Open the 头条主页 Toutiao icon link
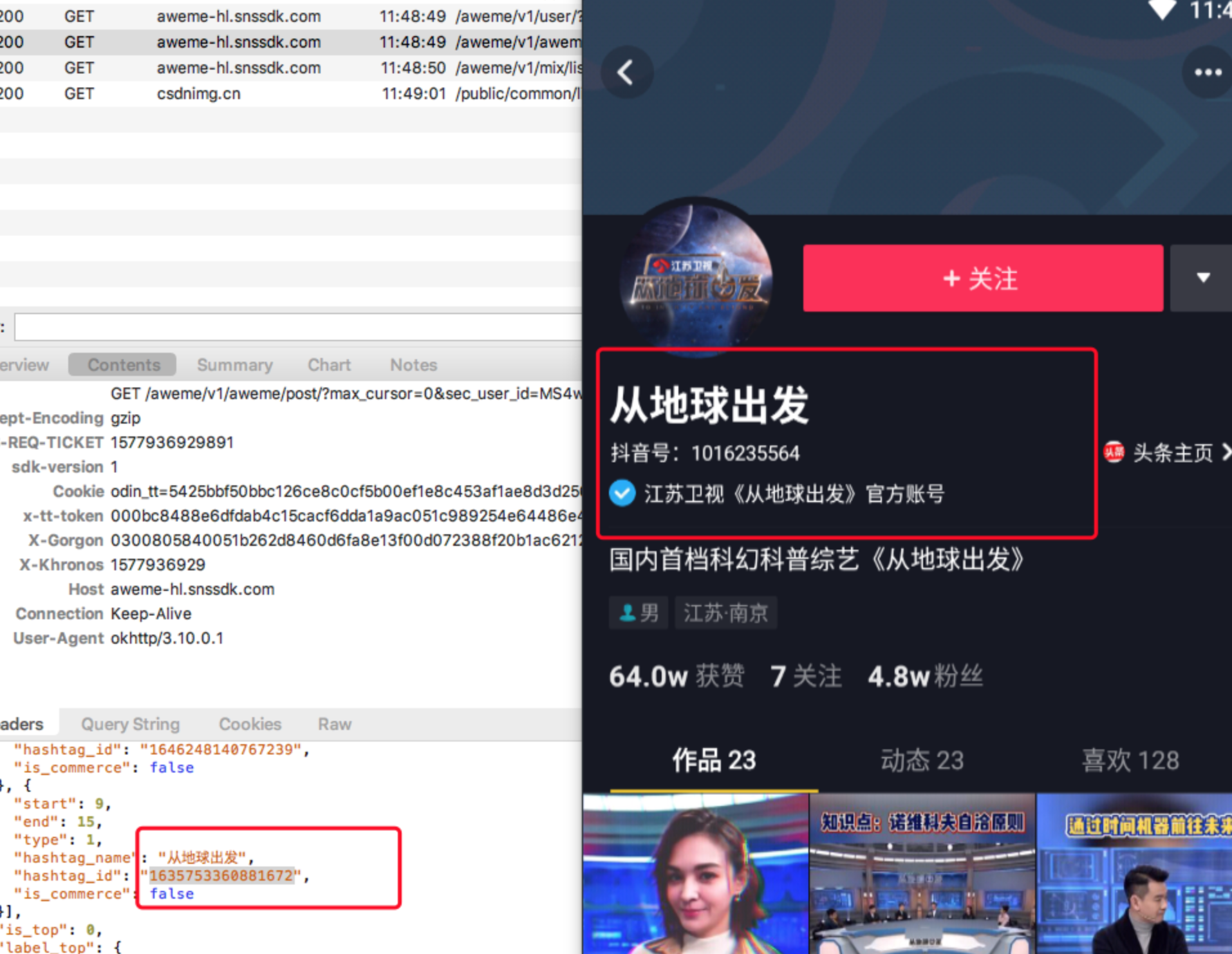 click(1114, 453)
